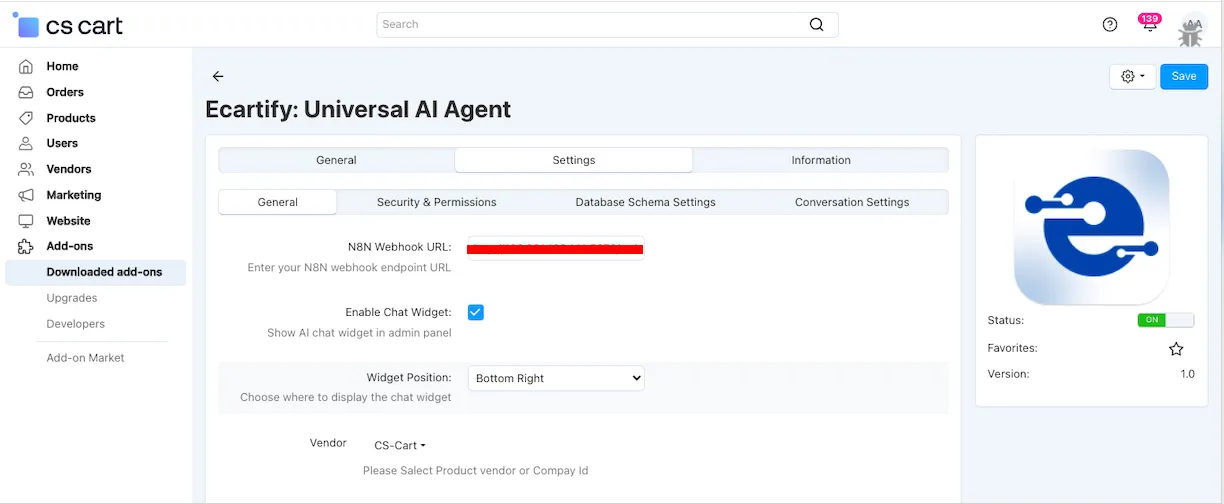Click the 'Ecartify: Universal AI Agent' heading
1224x504 pixels.
click(x=358, y=109)
